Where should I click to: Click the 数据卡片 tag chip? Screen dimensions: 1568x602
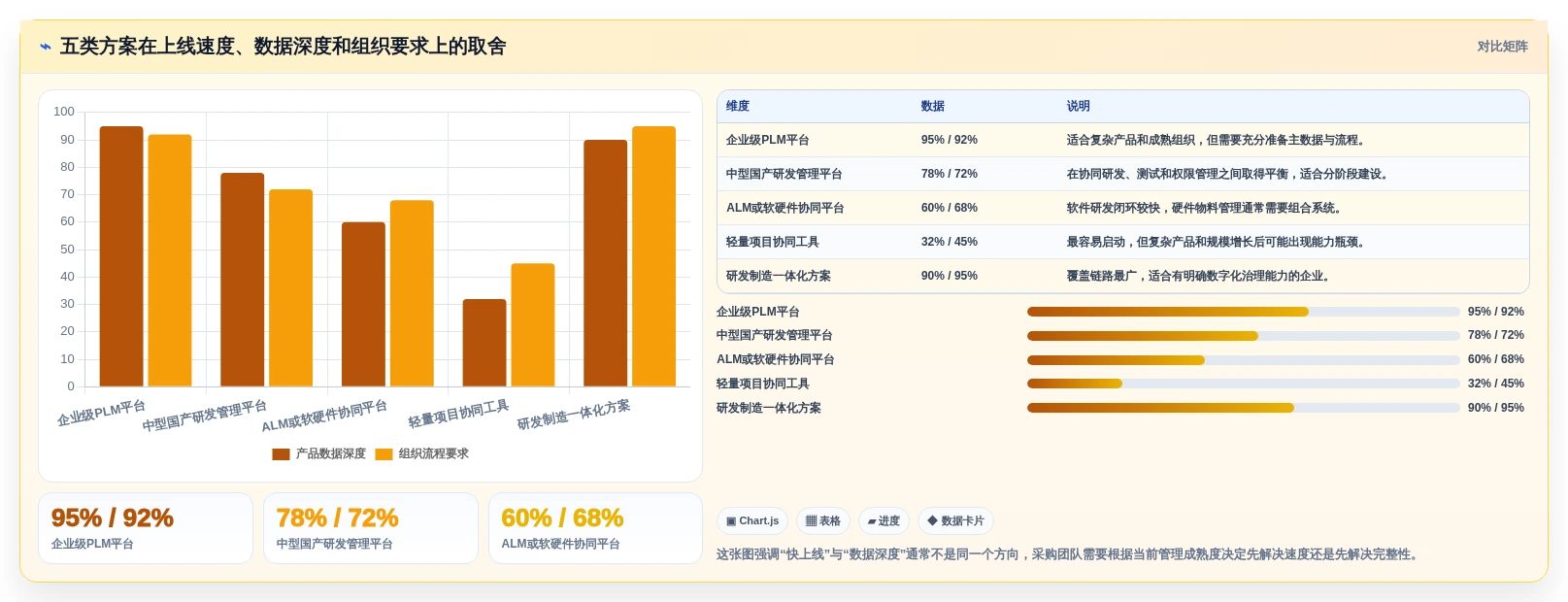pos(955,521)
